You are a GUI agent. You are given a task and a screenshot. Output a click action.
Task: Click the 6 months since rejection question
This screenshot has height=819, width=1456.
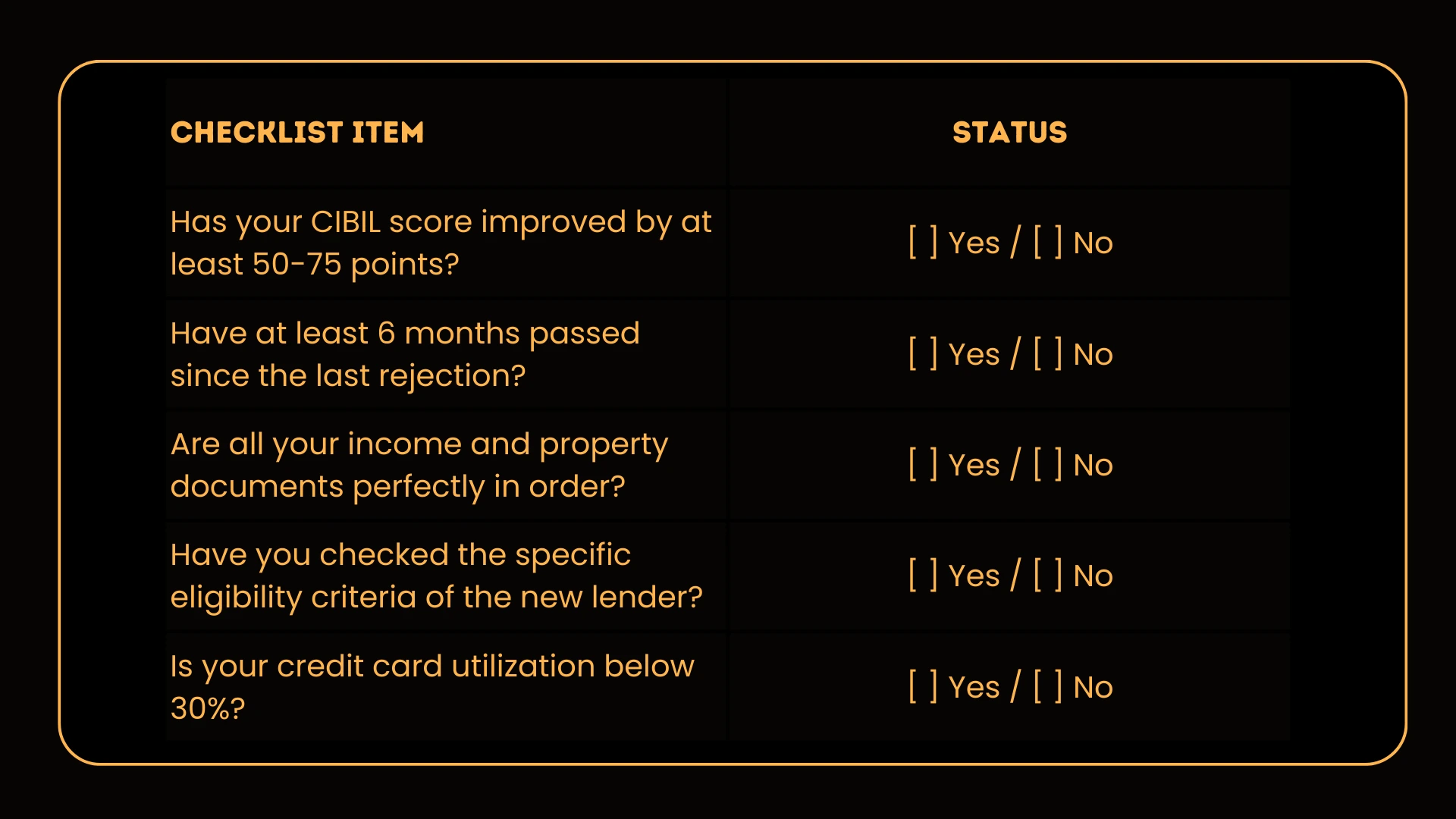click(405, 354)
